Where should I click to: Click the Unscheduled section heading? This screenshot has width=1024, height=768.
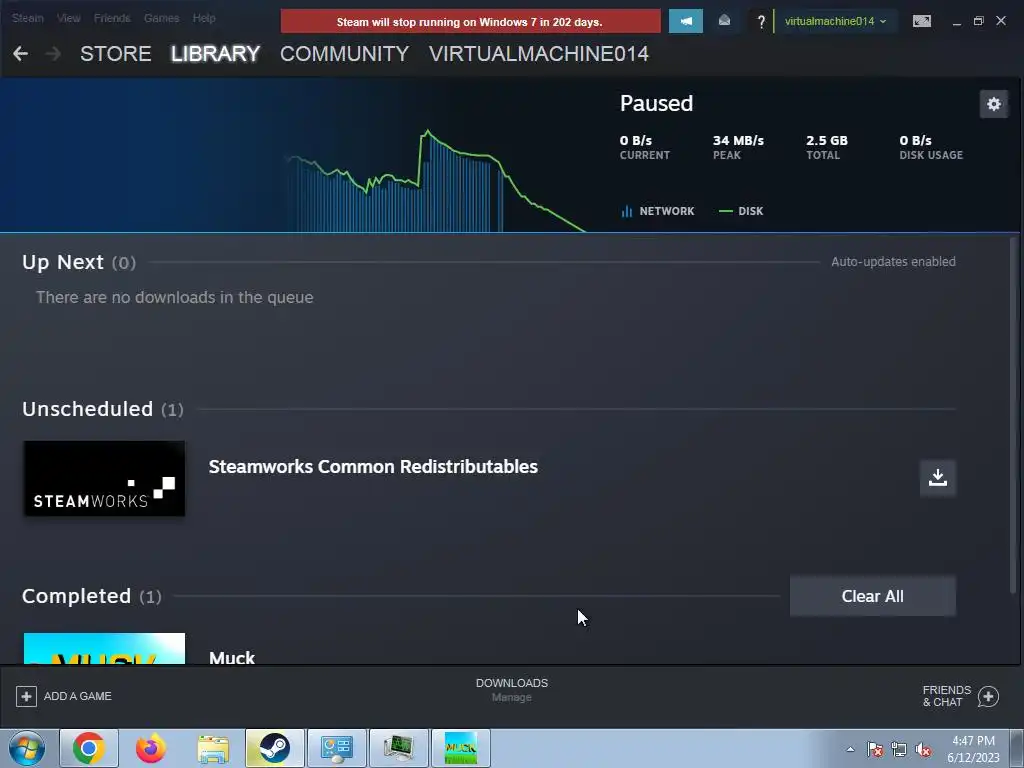pos(88,409)
